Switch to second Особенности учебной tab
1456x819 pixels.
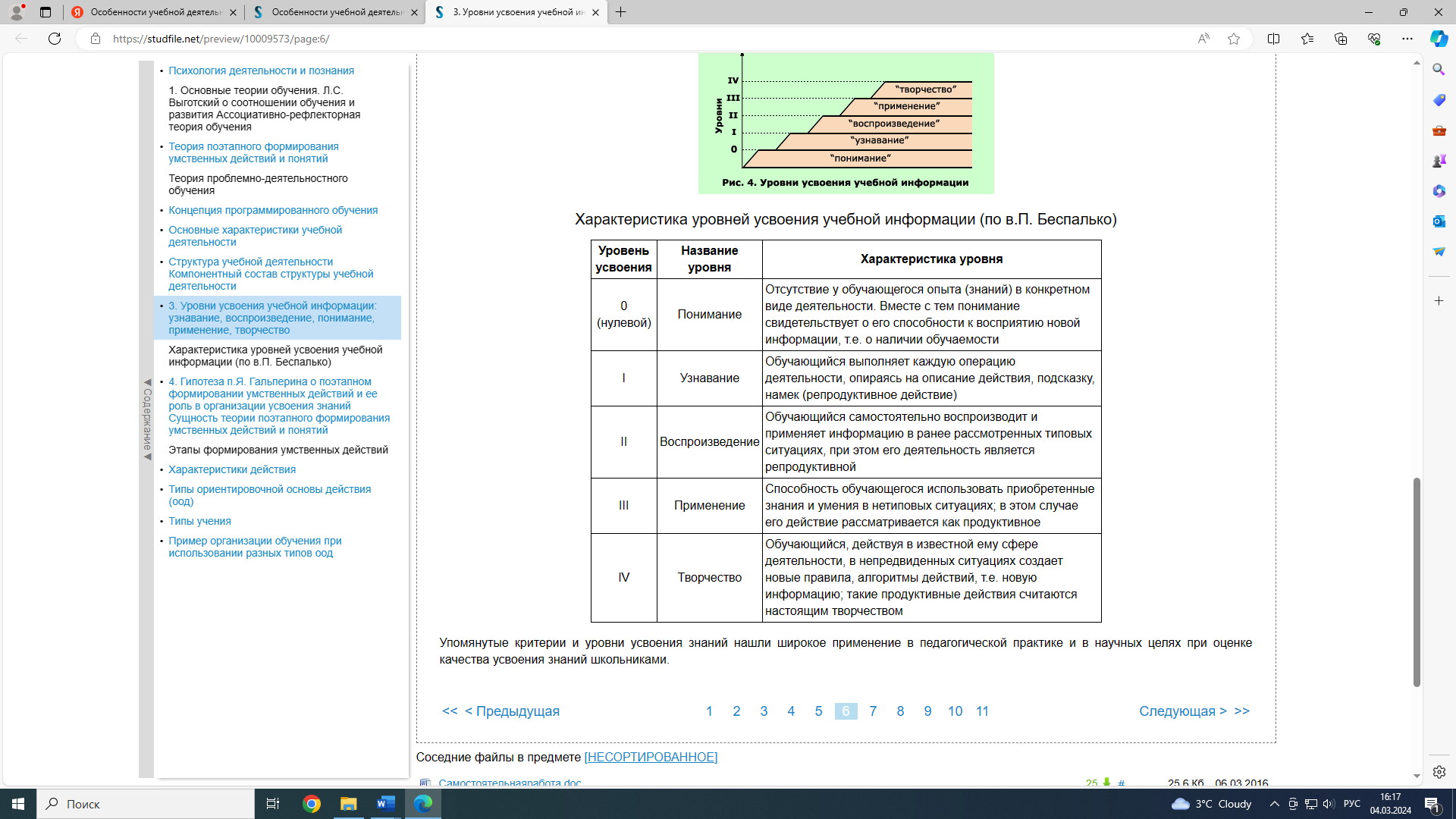(335, 12)
